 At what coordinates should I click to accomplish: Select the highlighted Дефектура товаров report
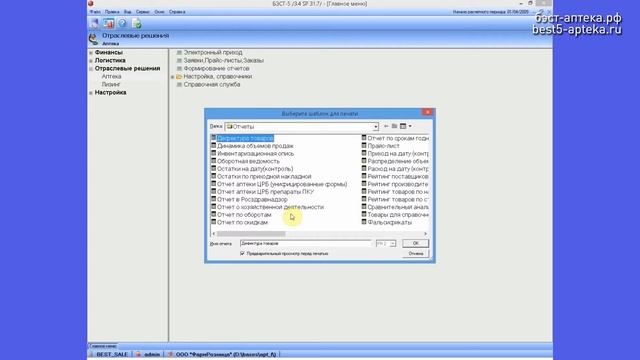(x=245, y=138)
